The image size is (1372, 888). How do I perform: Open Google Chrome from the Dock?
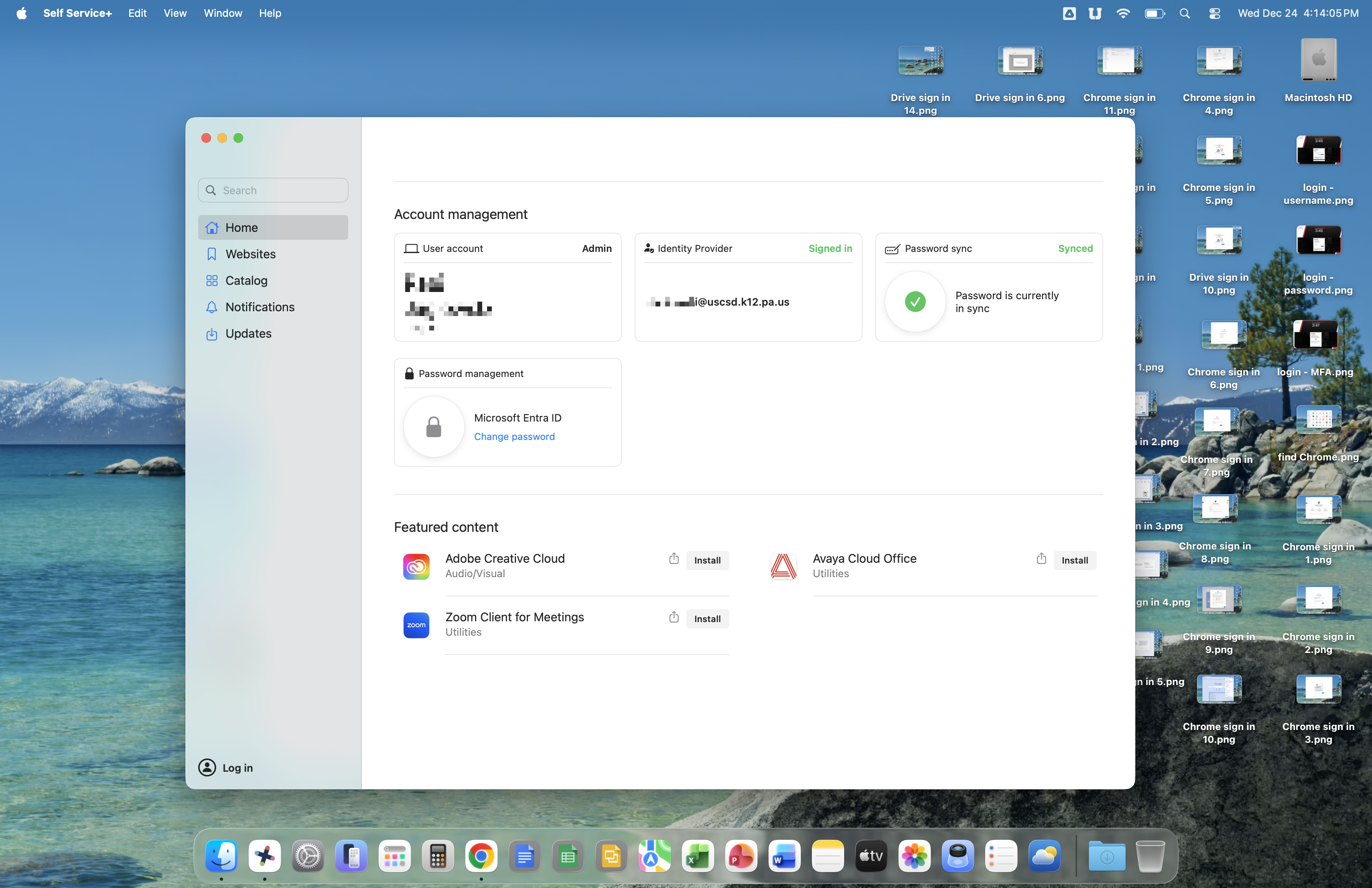tap(481, 856)
